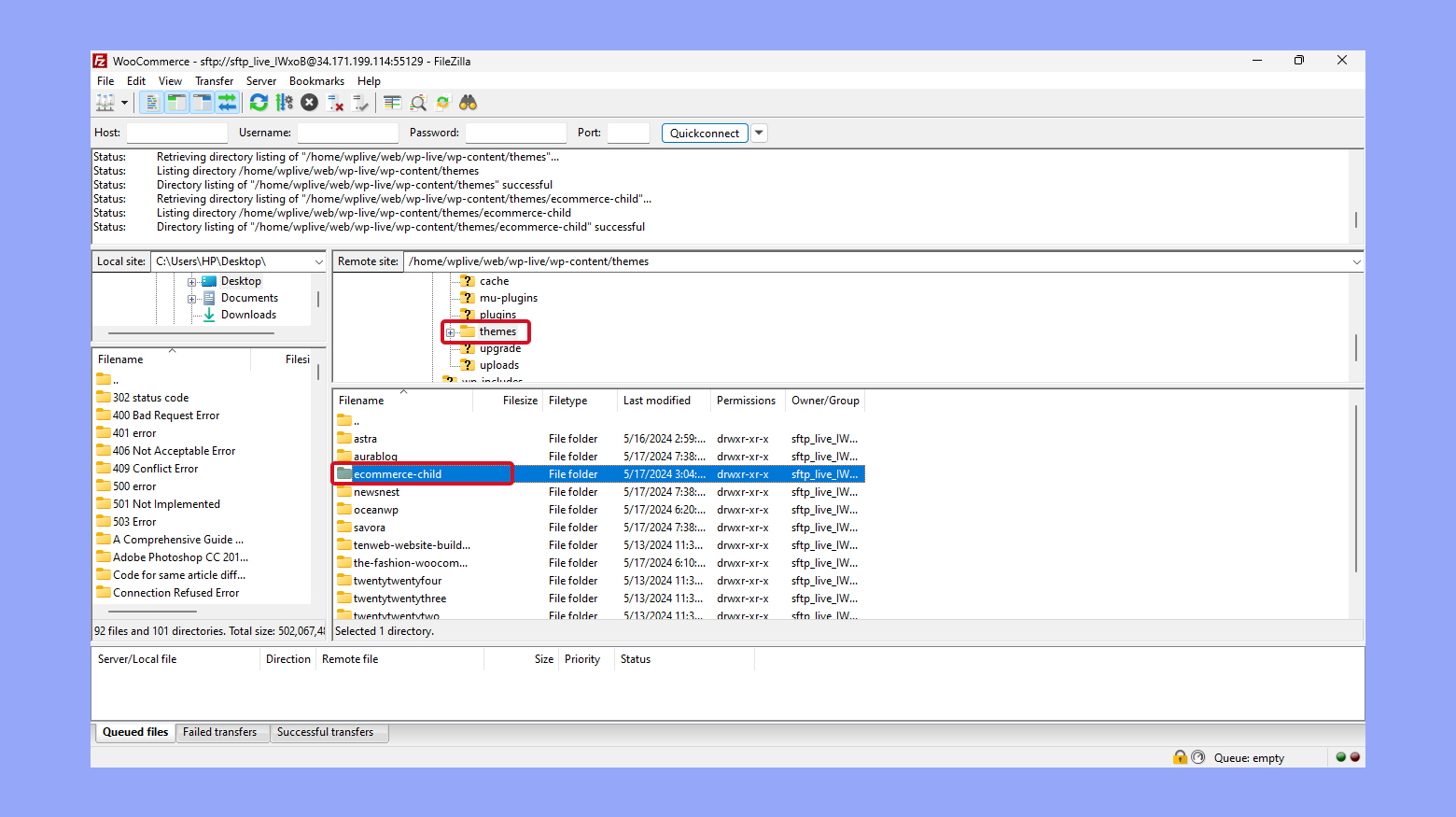Toggle synchronized browsing icon
The height and width of the screenshot is (817, 1456).
tap(442, 103)
